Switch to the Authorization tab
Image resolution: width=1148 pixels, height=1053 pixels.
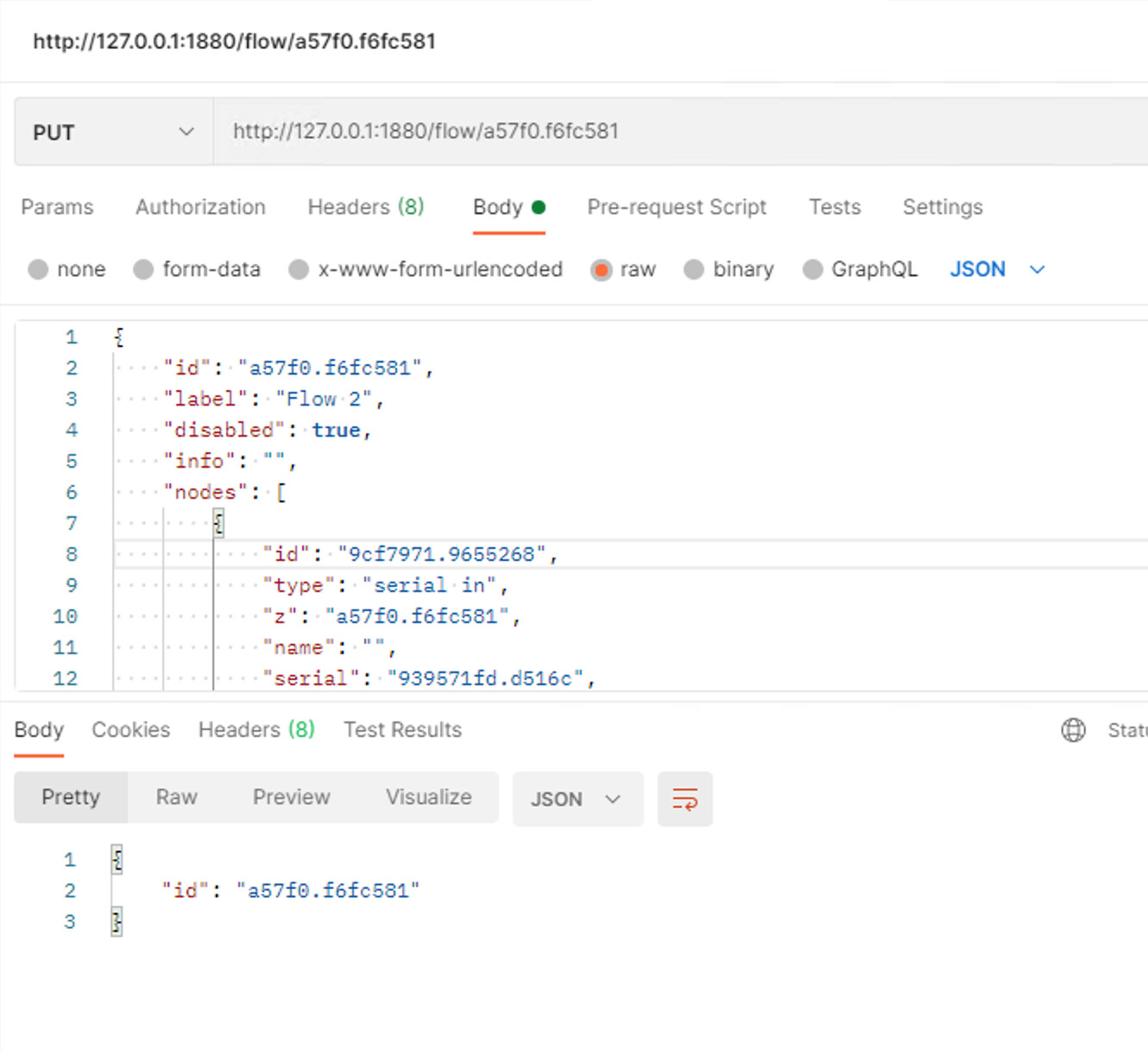click(200, 207)
